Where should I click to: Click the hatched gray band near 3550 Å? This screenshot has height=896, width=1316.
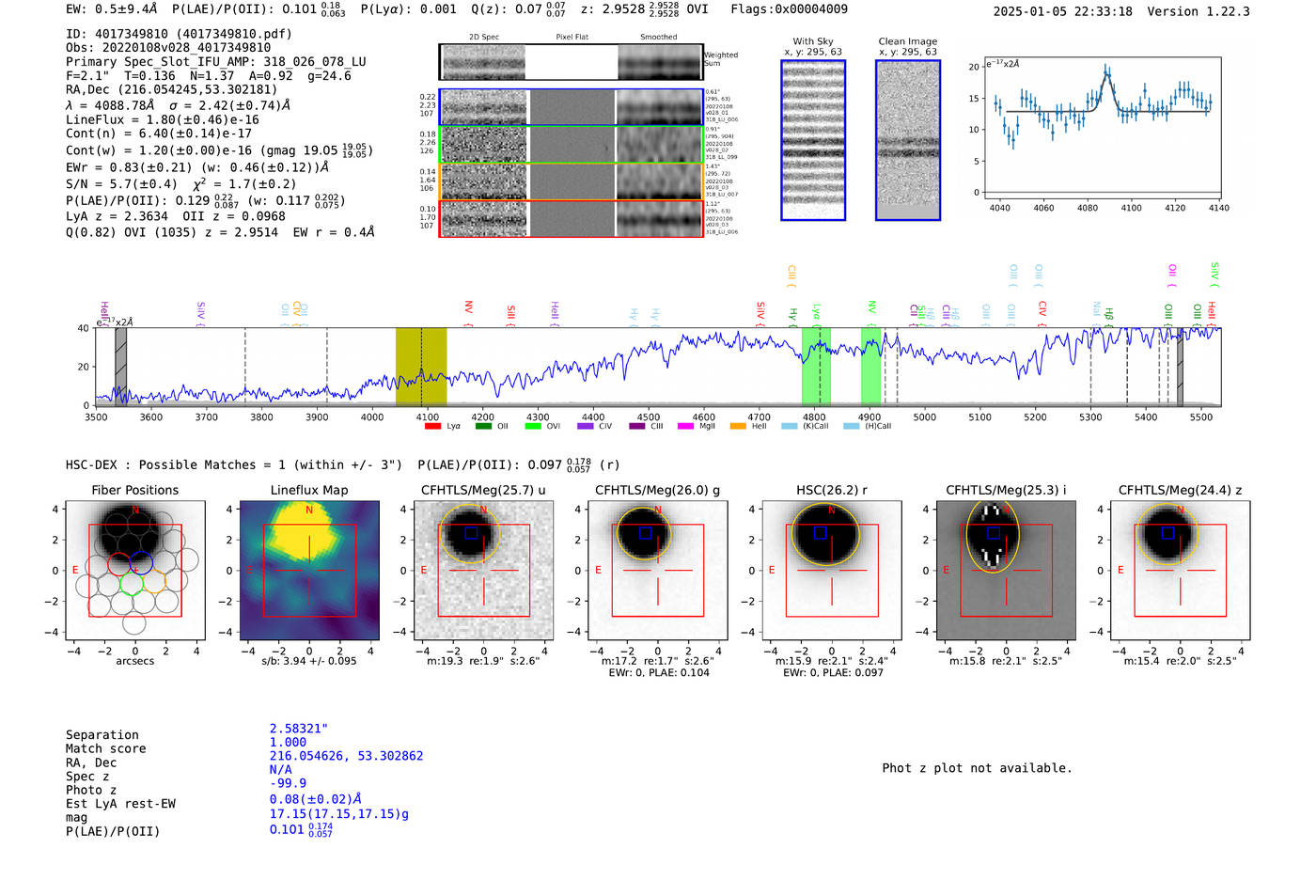[120, 367]
